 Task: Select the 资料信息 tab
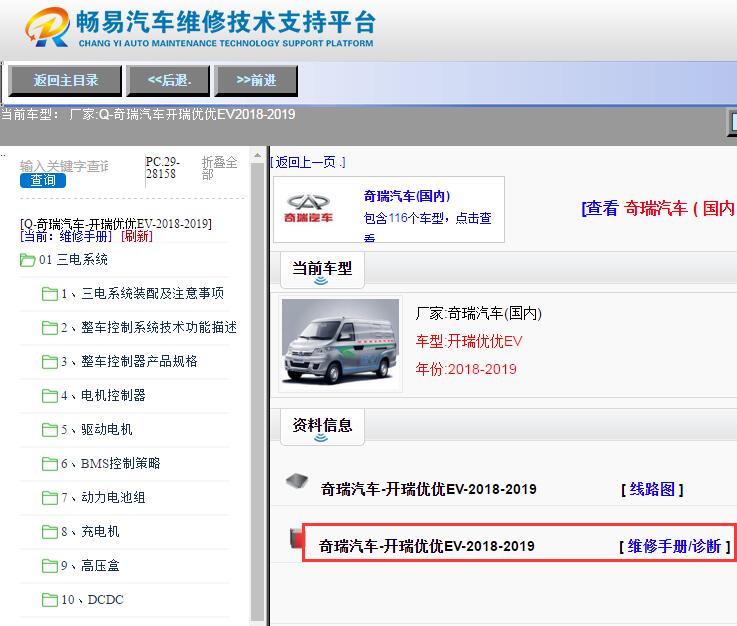click(322, 426)
